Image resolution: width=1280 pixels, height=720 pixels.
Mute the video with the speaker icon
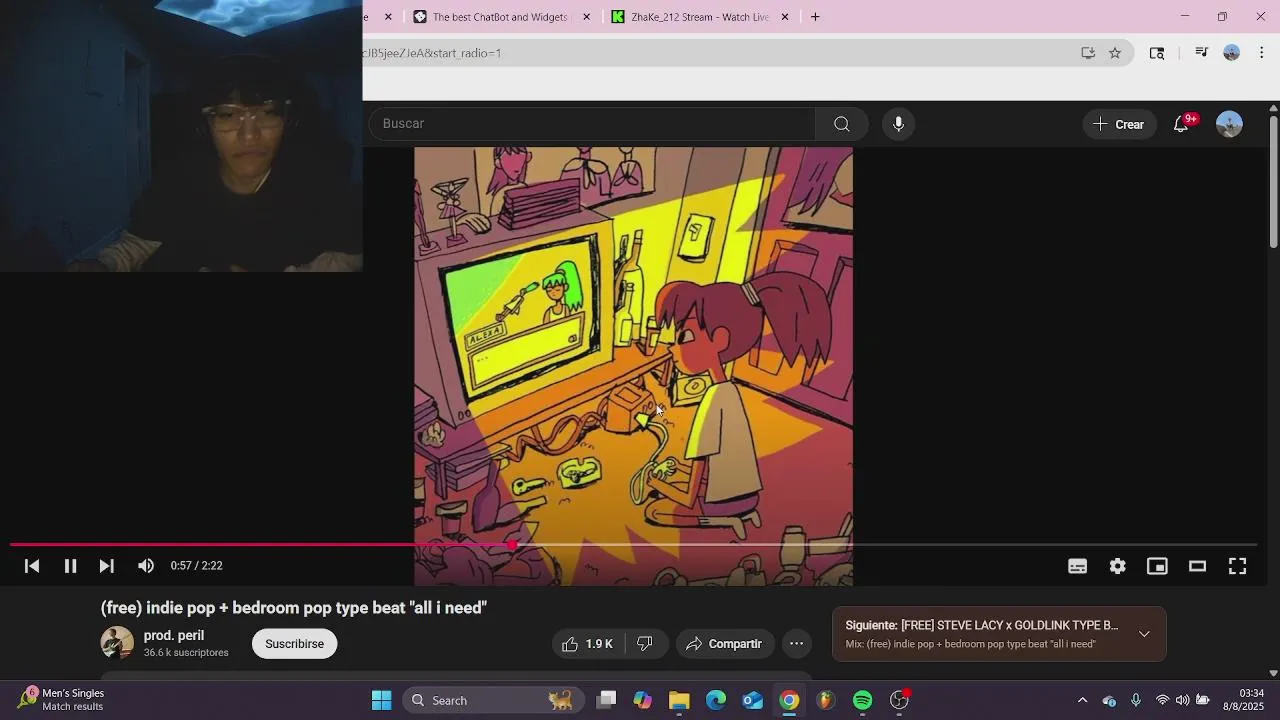click(x=146, y=566)
